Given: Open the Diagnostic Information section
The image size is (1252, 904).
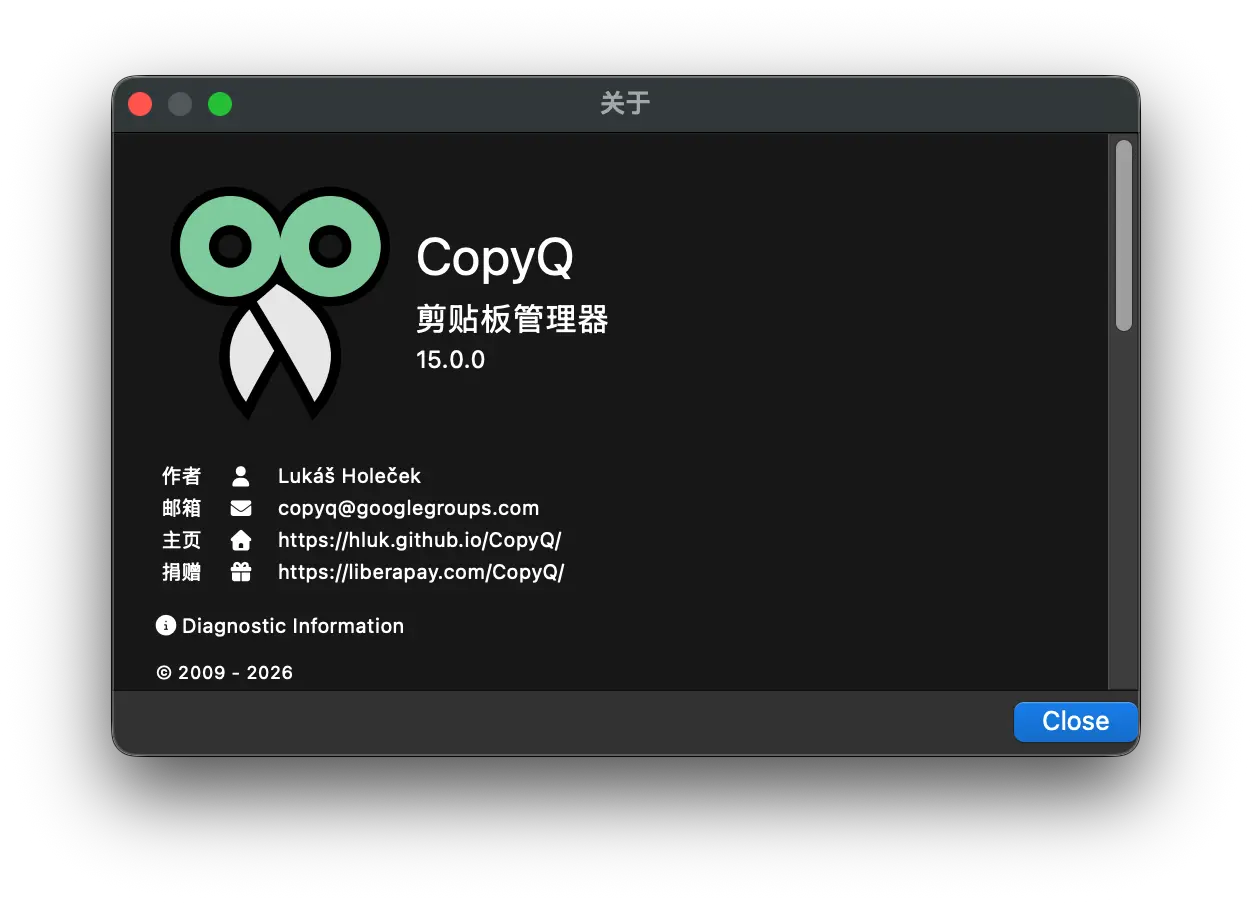Looking at the screenshot, I should pos(292,626).
